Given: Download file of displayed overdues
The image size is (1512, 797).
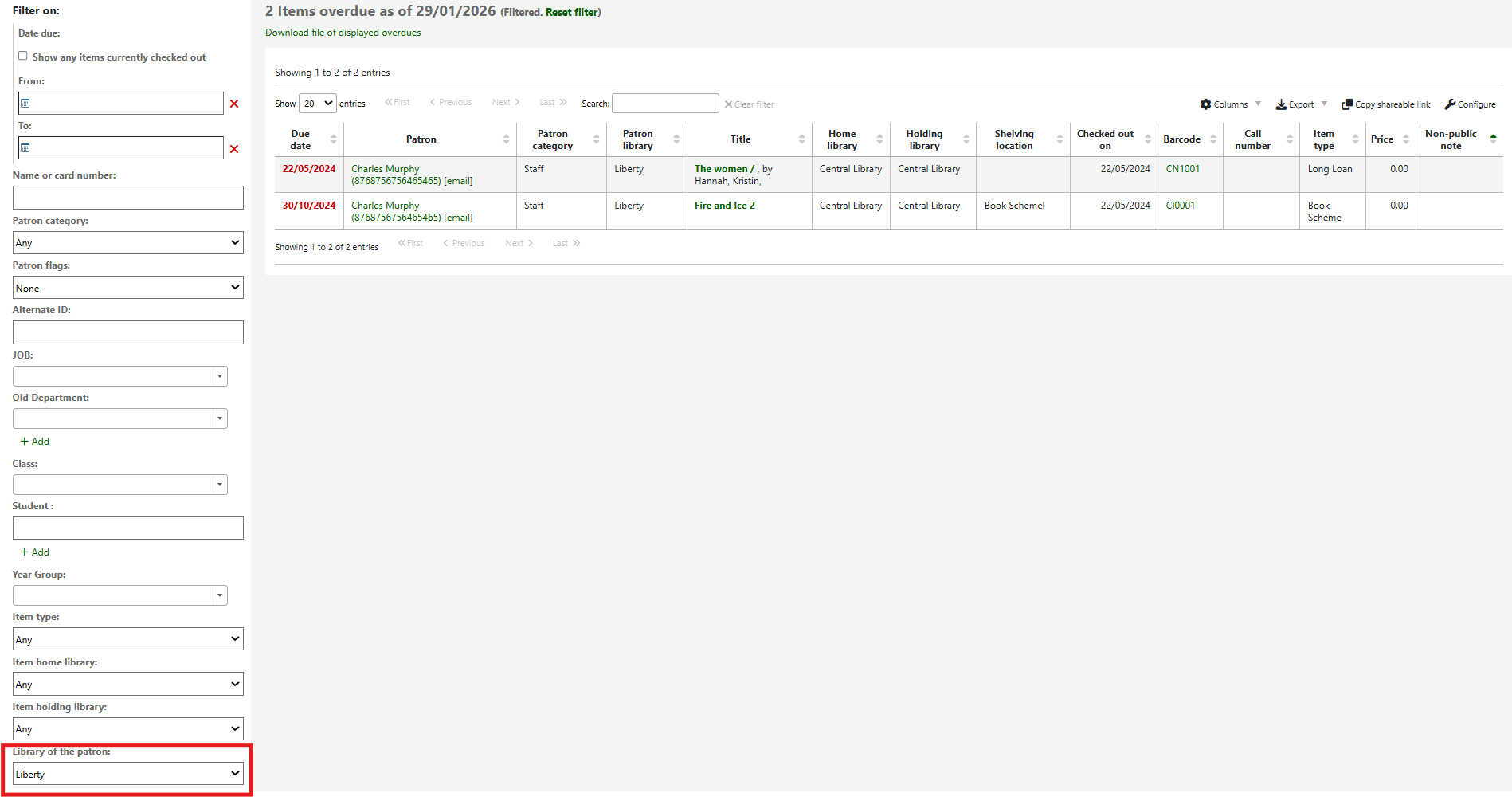Looking at the screenshot, I should point(343,33).
